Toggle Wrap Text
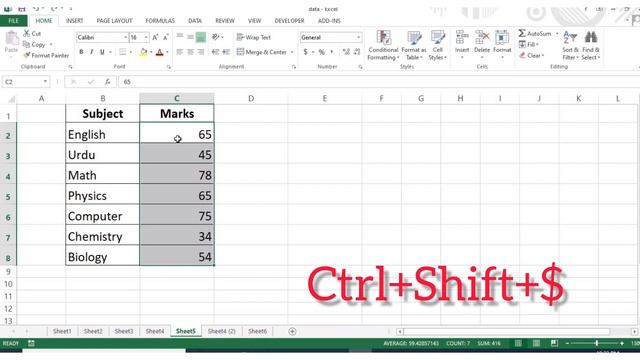The width and height of the screenshot is (640, 360). [253, 37]
